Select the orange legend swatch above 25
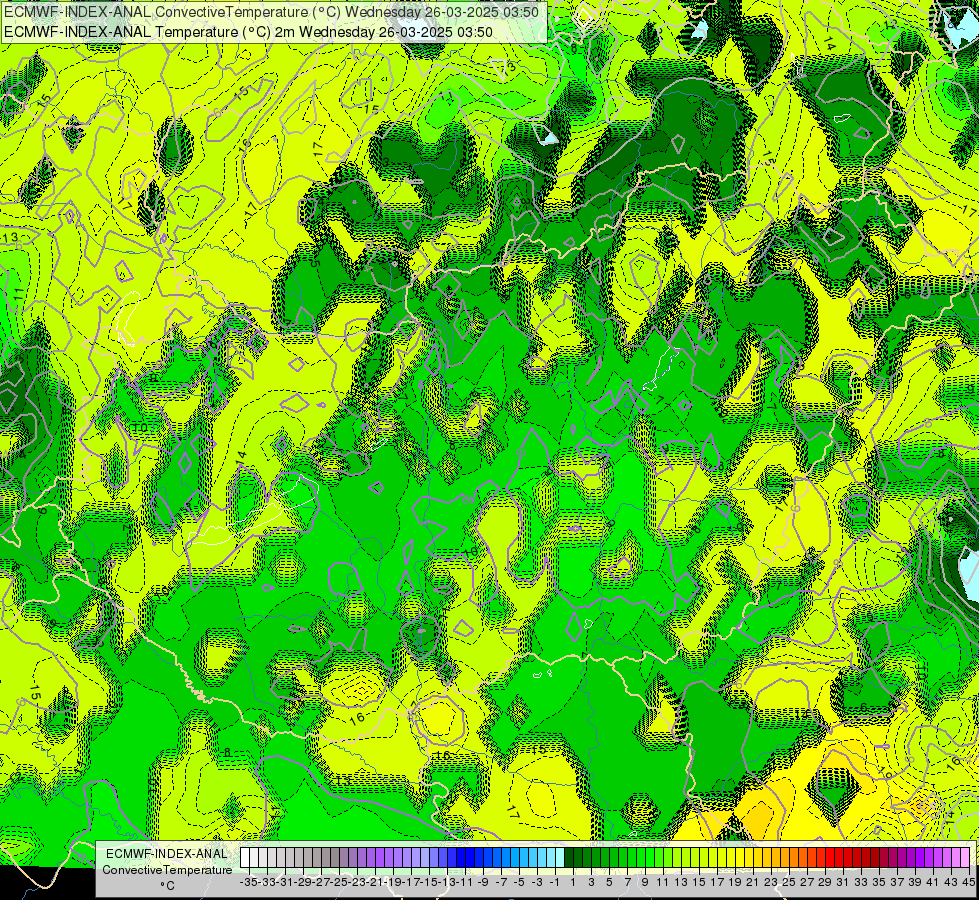Viewport: 979px width, 900px height. [x=785, y=858]
